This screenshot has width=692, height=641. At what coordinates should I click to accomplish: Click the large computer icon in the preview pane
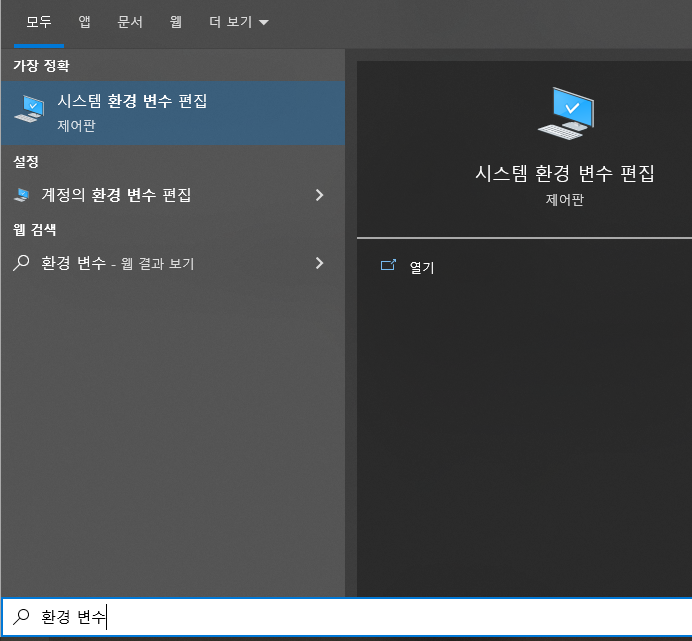tap(566, 114)
